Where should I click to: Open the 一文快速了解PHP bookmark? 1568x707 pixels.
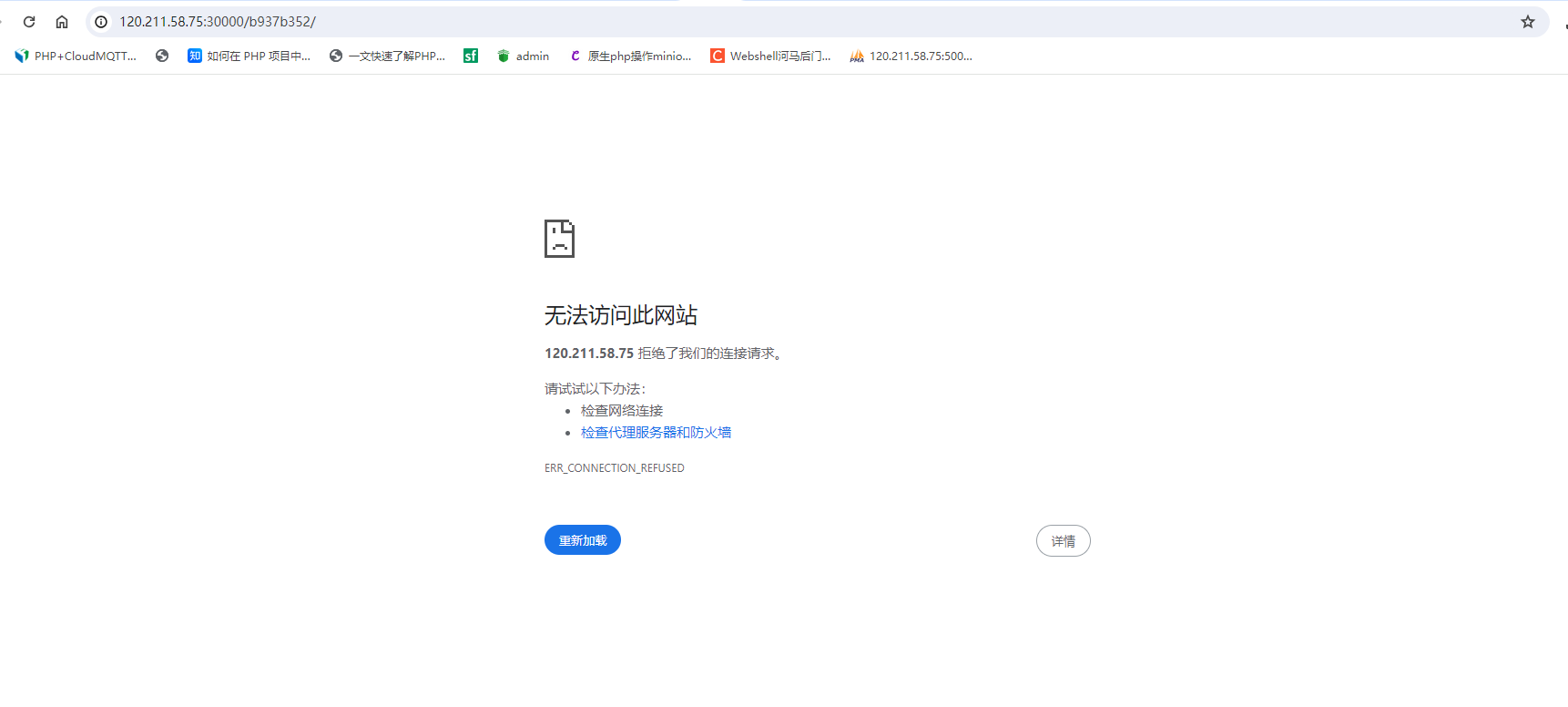[x=387, y=56]
